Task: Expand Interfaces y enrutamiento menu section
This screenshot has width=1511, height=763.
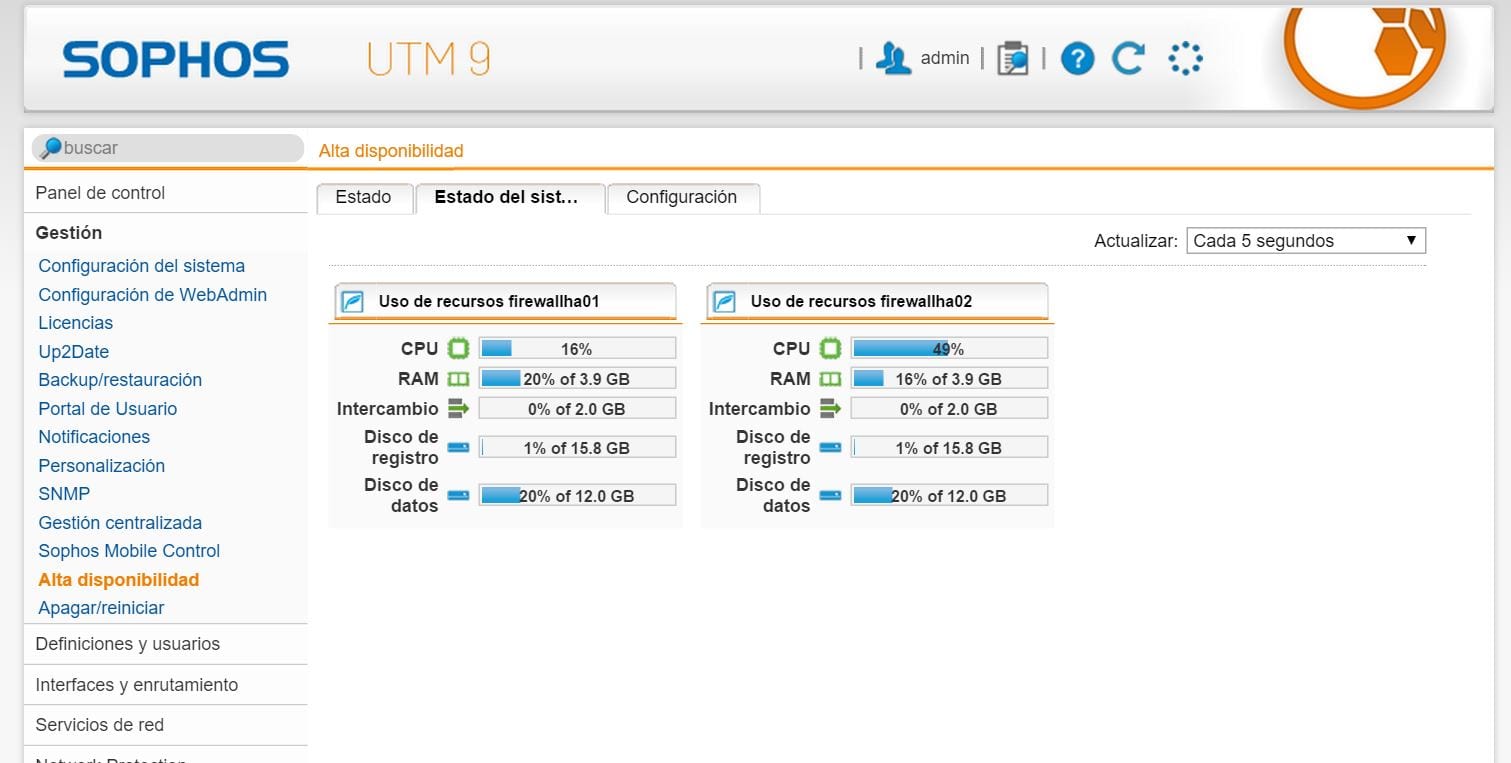Action: [x=136, y=685]
